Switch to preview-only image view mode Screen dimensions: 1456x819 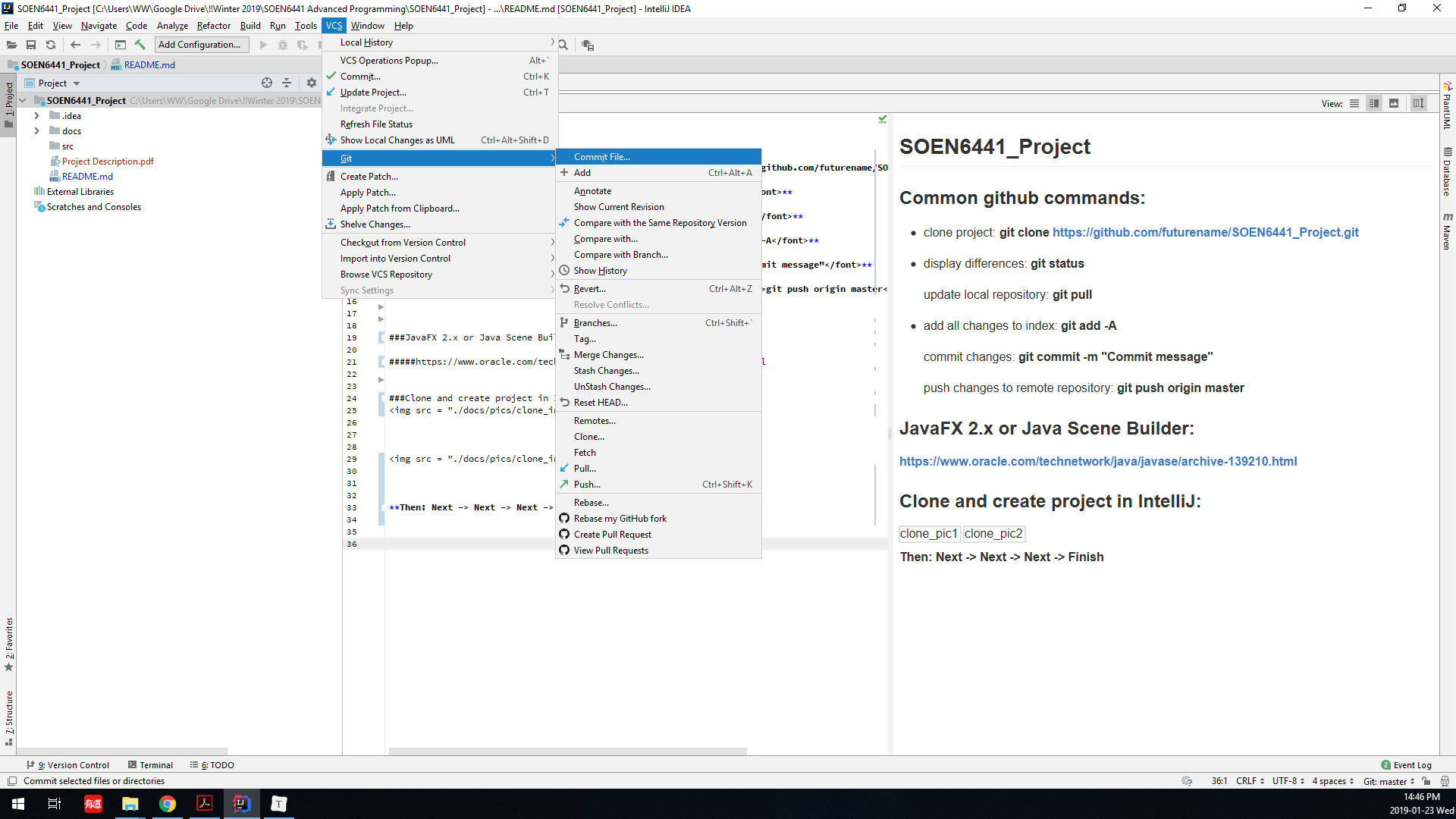(1394, 103)
